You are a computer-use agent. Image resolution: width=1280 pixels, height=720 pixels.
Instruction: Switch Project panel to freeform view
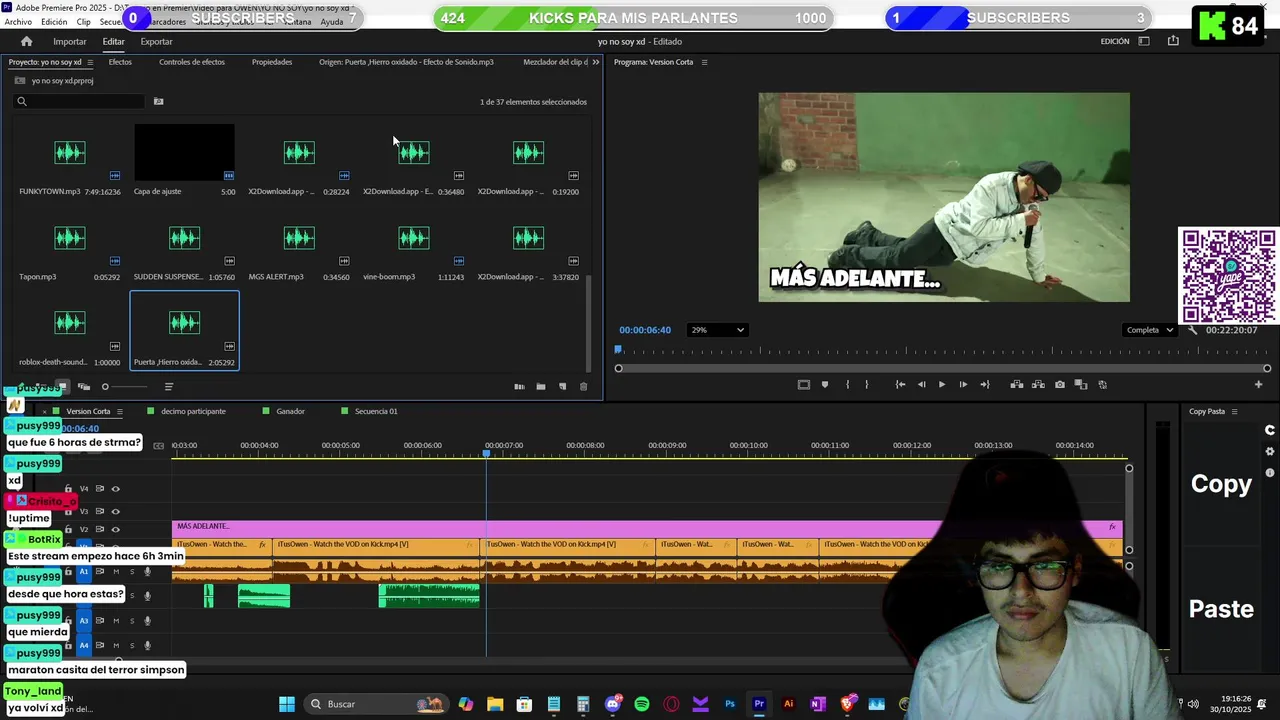[84, 387]
